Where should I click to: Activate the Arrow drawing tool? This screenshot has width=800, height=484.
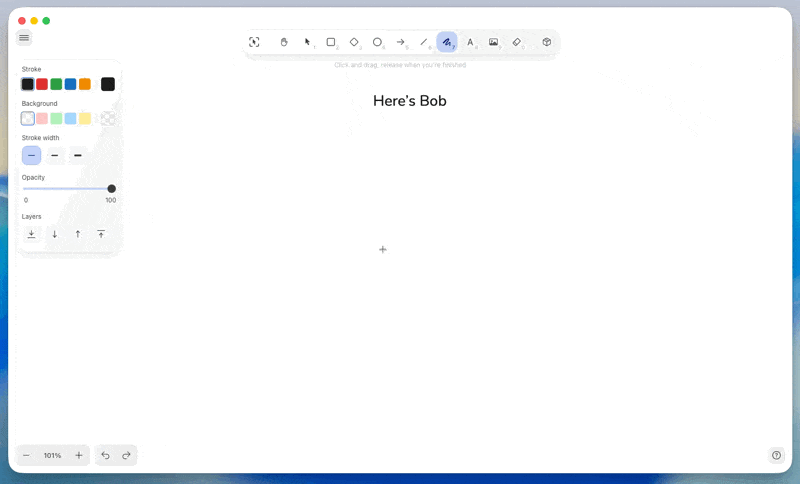[x=400, y=42]
